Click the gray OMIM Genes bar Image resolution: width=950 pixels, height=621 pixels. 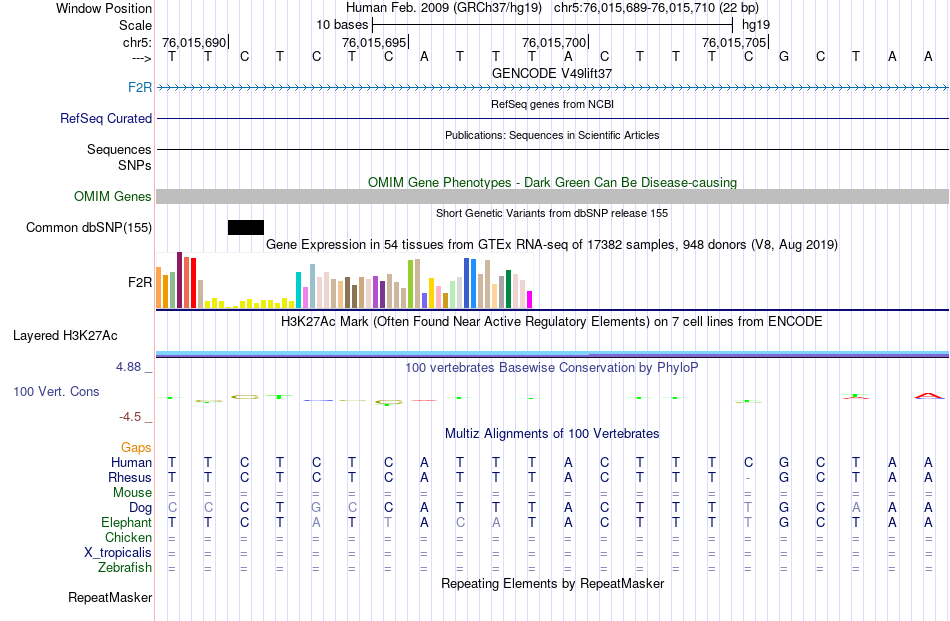coord(553,196)
